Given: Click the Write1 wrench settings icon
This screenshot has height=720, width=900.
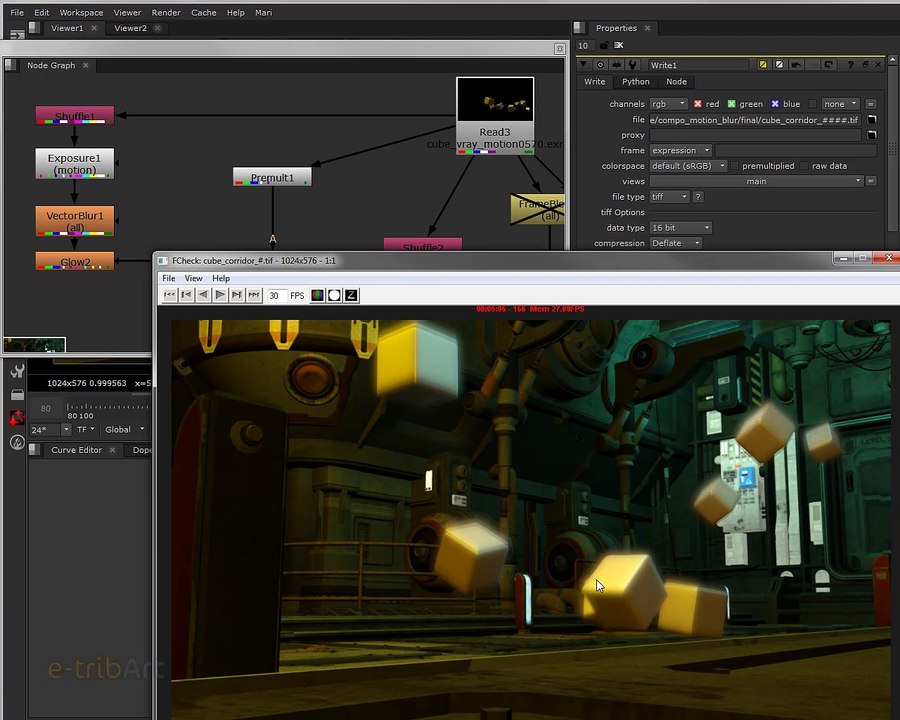Looking at the screenshot, I should (x=633, y=65).
